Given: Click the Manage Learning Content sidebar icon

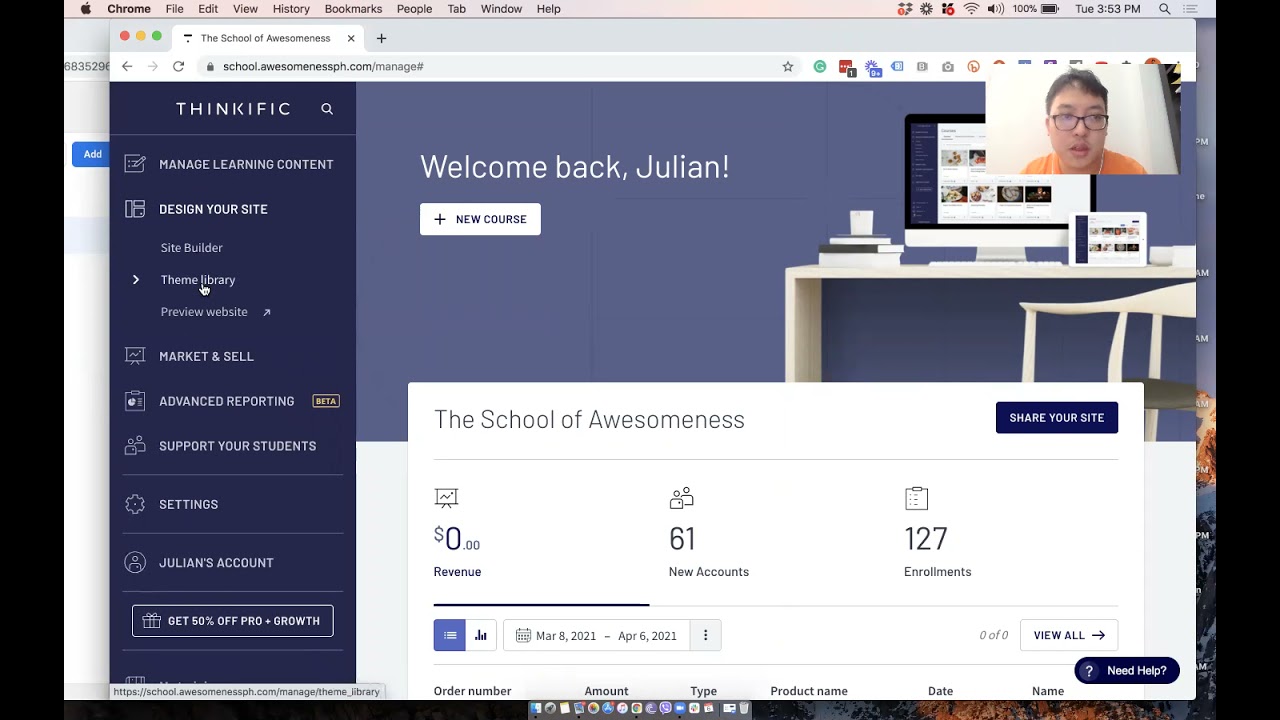Looking at the screenshot, I should (135, 164).
